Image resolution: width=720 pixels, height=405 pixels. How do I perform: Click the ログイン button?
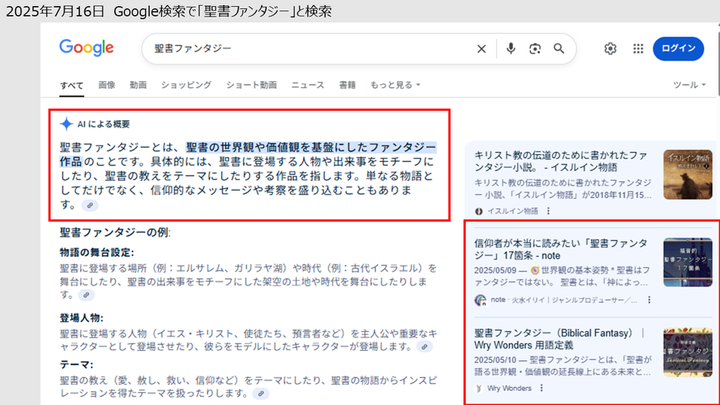pyautogui.click(x=678, y=49)
